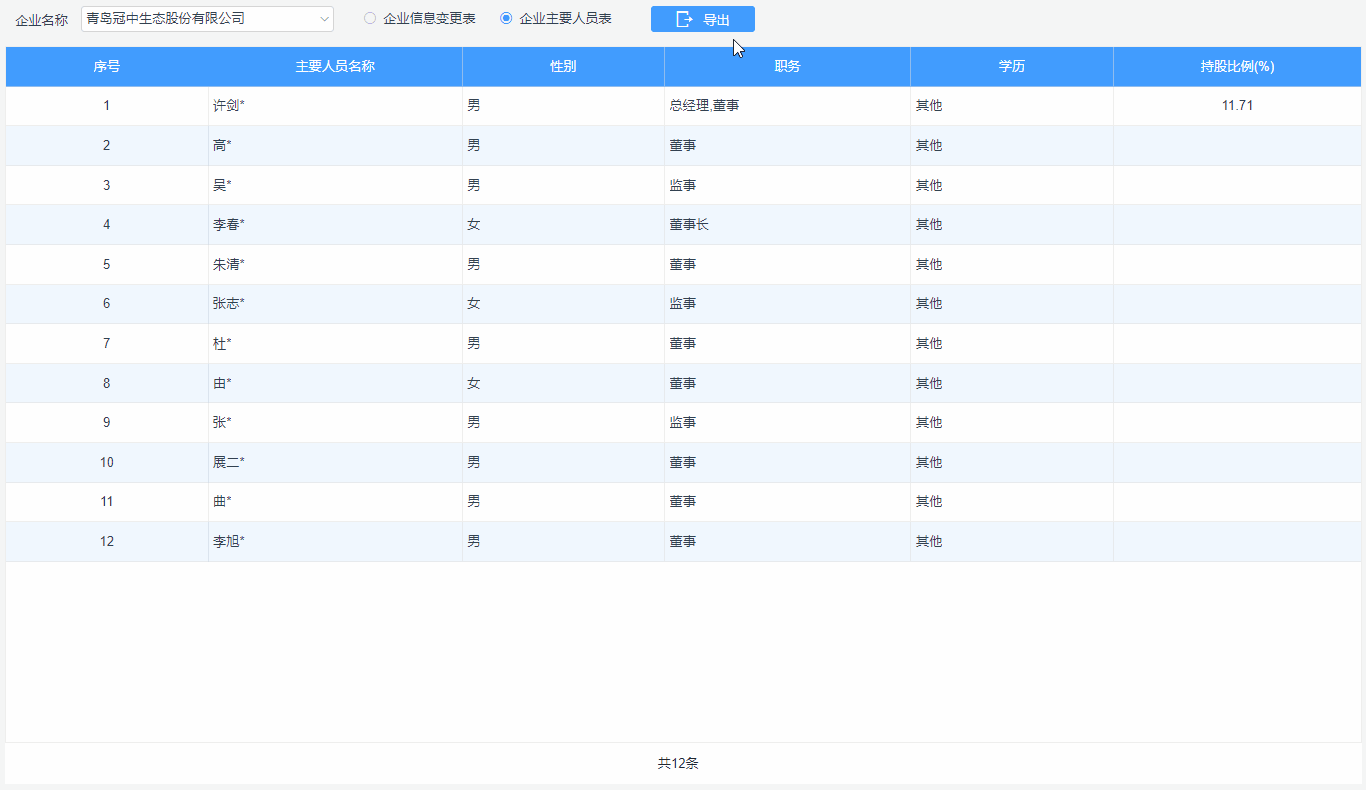Click the 学历 column header

(1011, 67)
